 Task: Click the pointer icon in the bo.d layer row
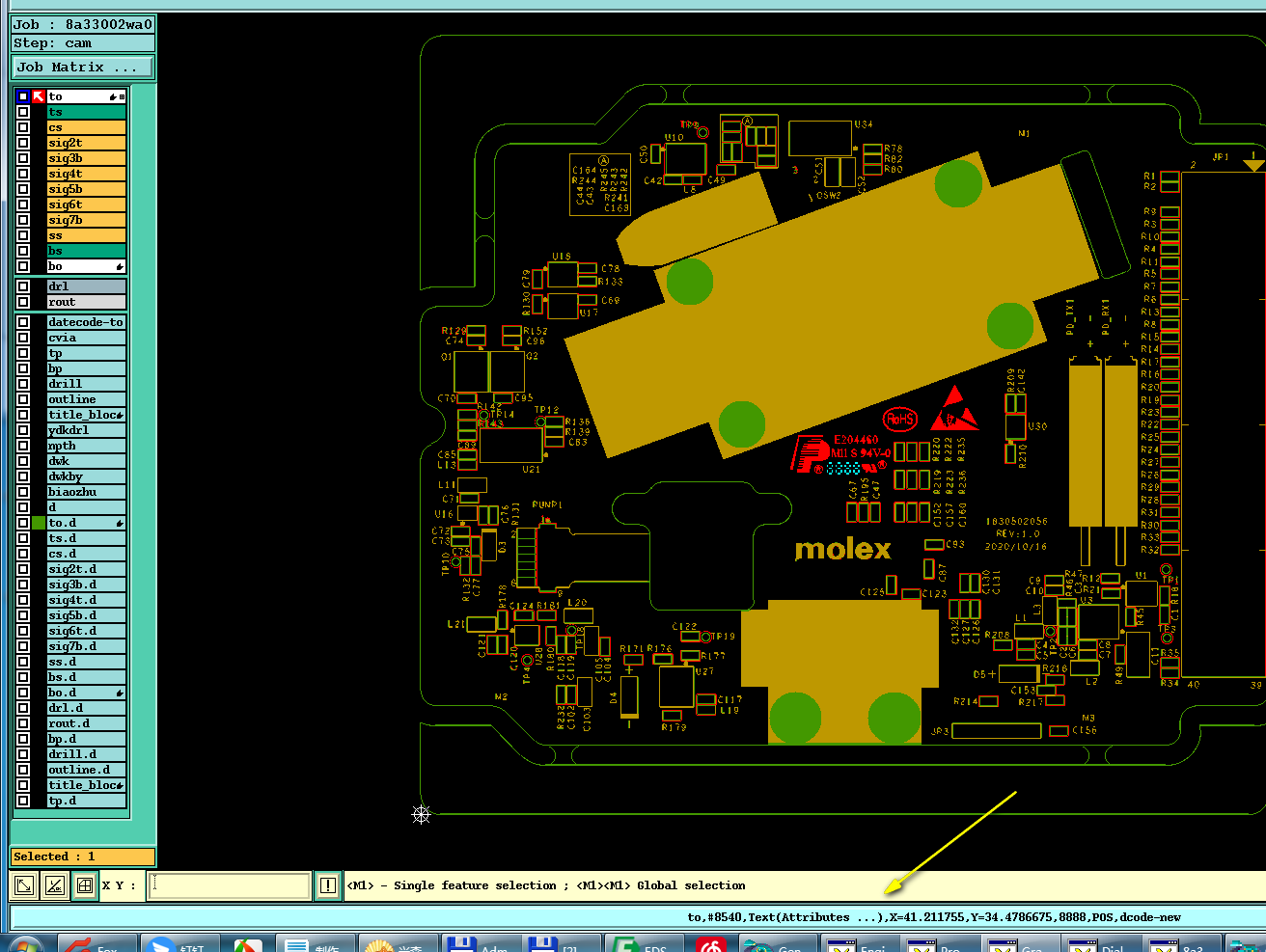pos(120,693)
